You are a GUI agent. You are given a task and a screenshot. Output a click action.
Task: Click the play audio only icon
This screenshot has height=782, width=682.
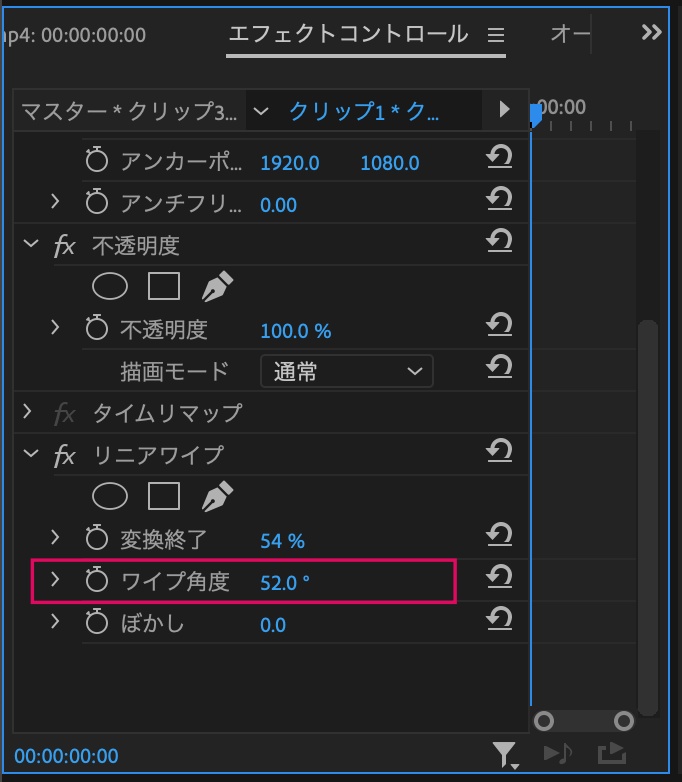pyautogui.click(x=558, y=753)
